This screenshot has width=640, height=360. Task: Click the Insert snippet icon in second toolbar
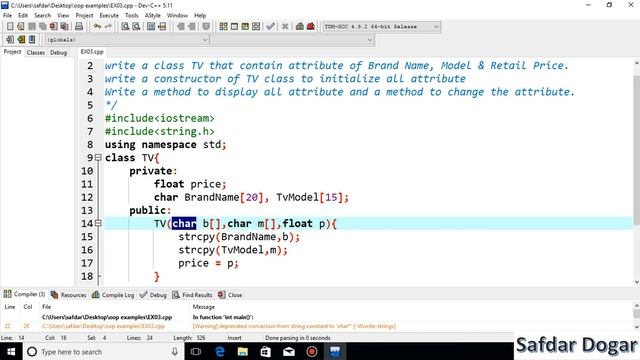10,40
